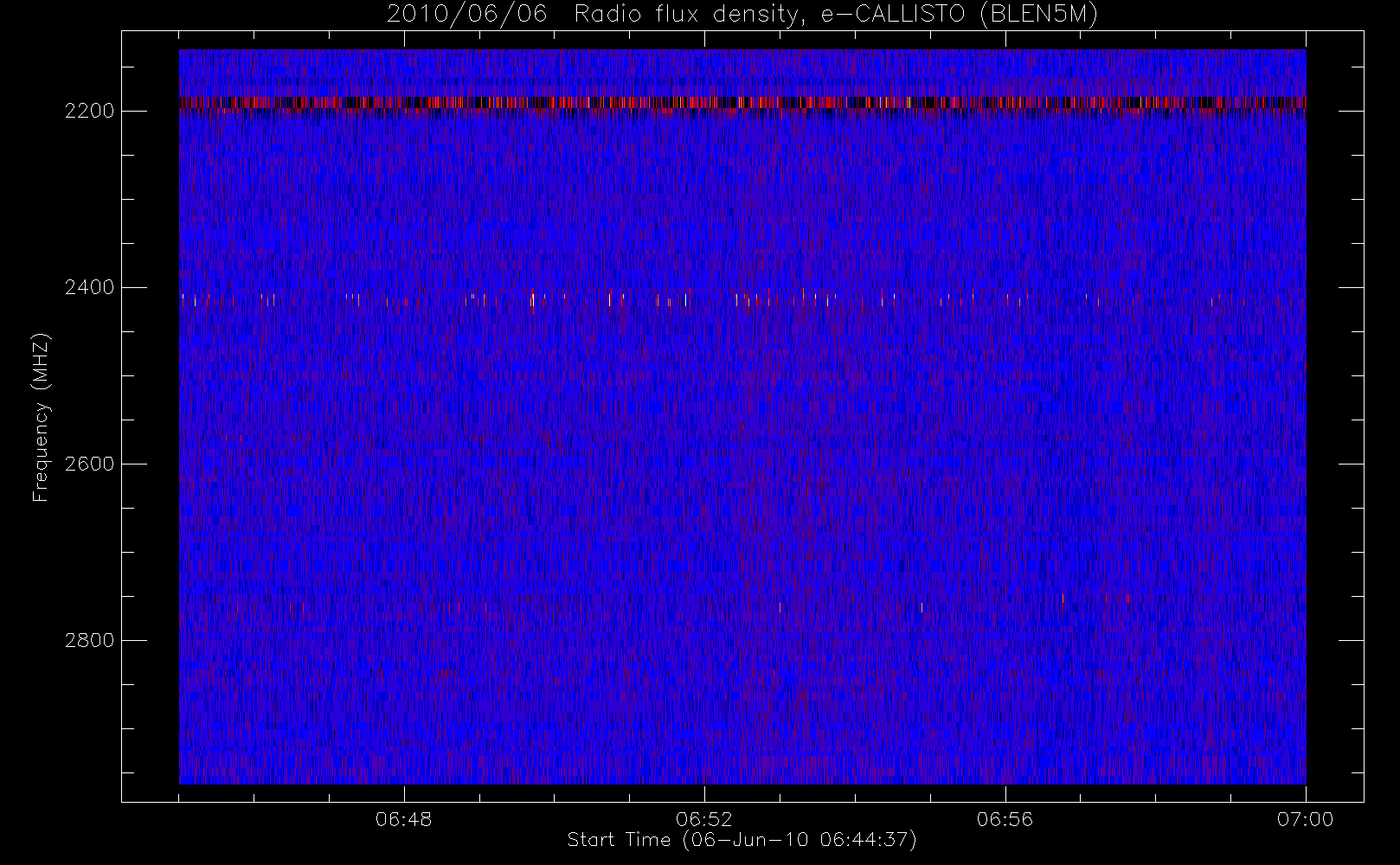Click the 06:52 time axis label
This screenshot has width=1400, height=865.
click(x=704, y=819)
